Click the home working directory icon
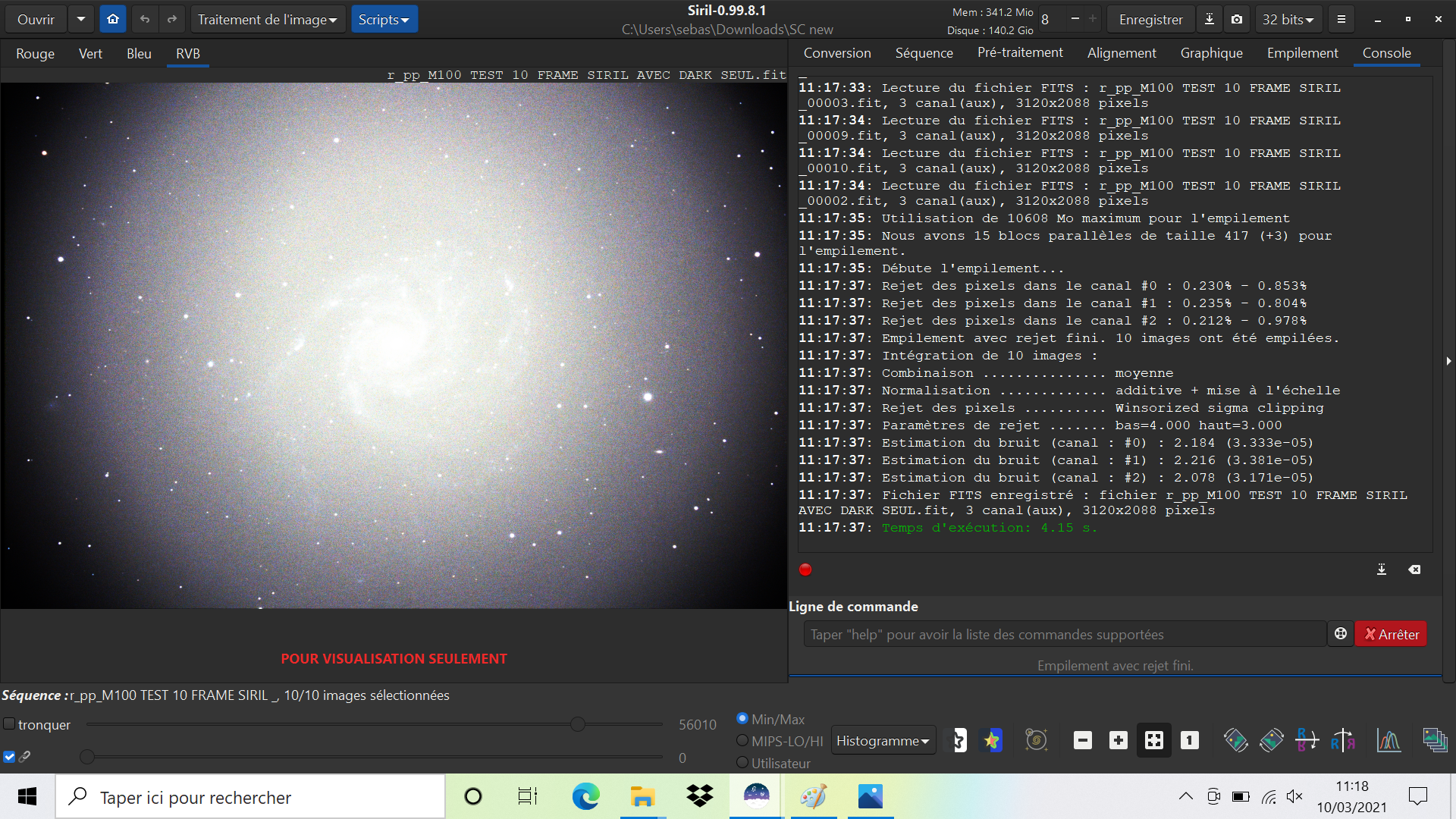Image resolution: width=1456 pixels, height=819 pixels. coord(113,20)
